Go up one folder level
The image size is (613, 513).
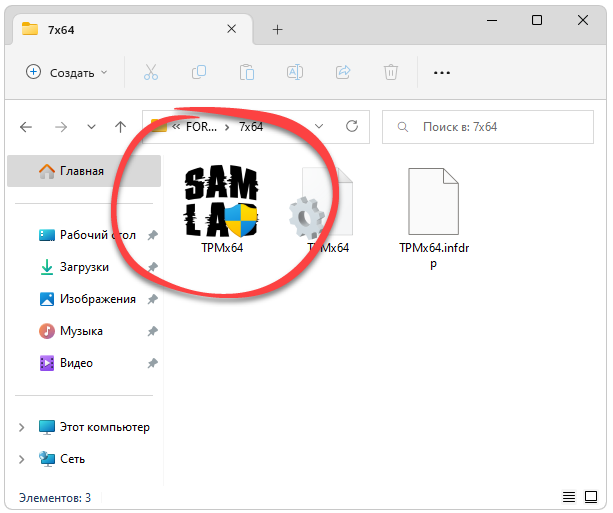120,127
